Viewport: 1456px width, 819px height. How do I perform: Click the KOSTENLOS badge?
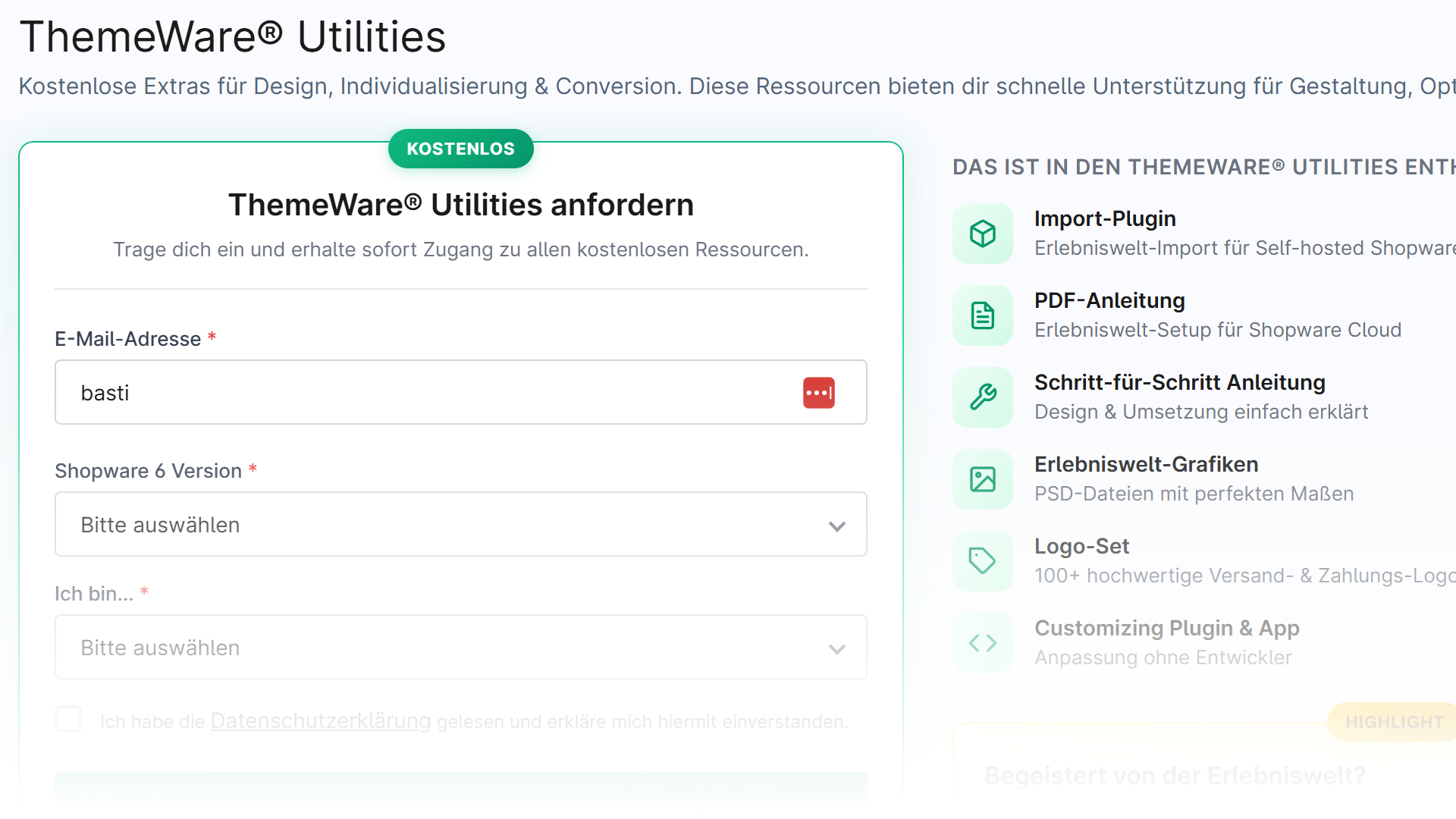(x=461, y=149)
